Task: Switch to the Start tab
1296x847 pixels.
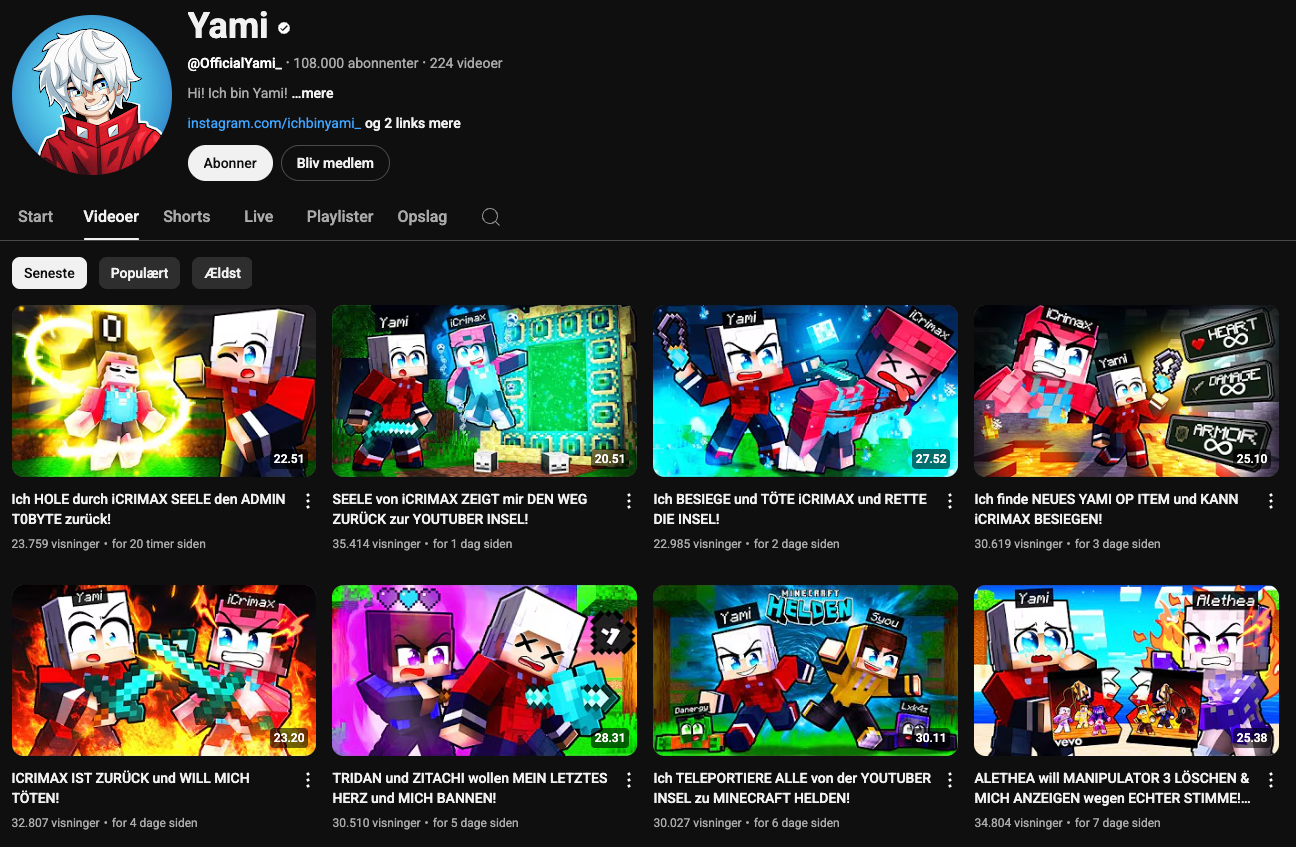Action: [x=35, y=216]
